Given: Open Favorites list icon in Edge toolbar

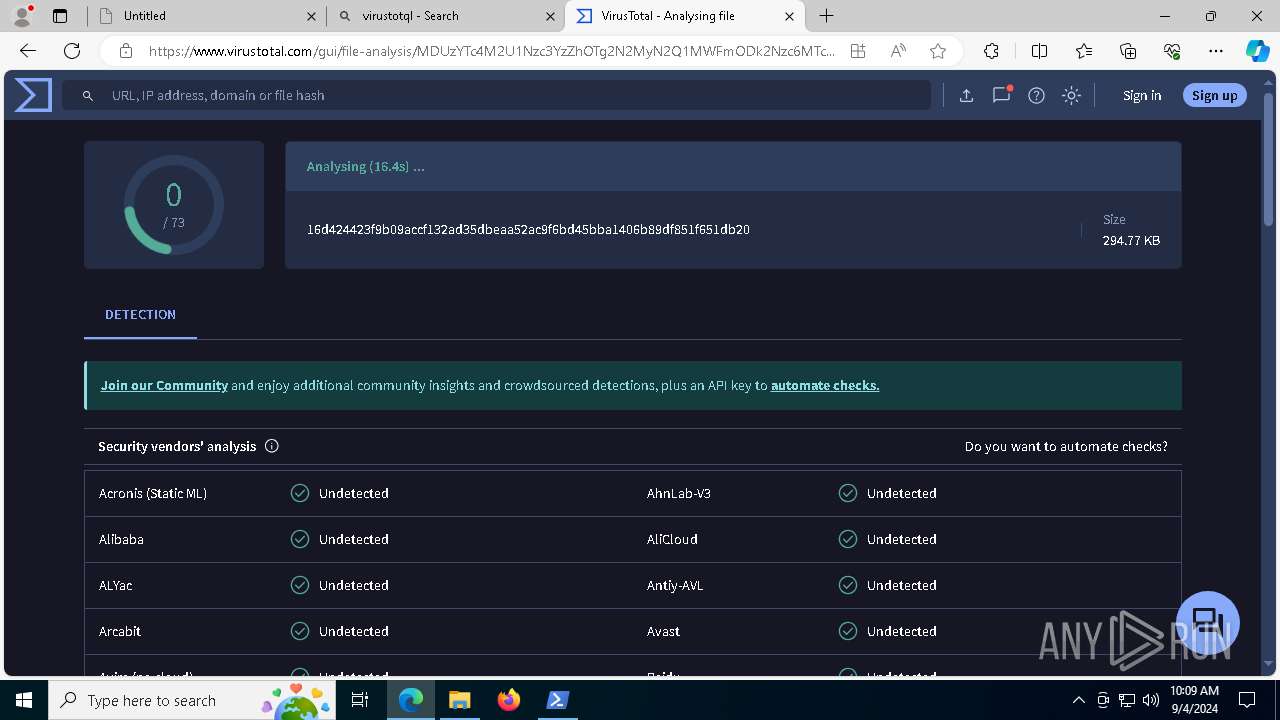Looking at the screenshot, I should [x=1084, y=51].
